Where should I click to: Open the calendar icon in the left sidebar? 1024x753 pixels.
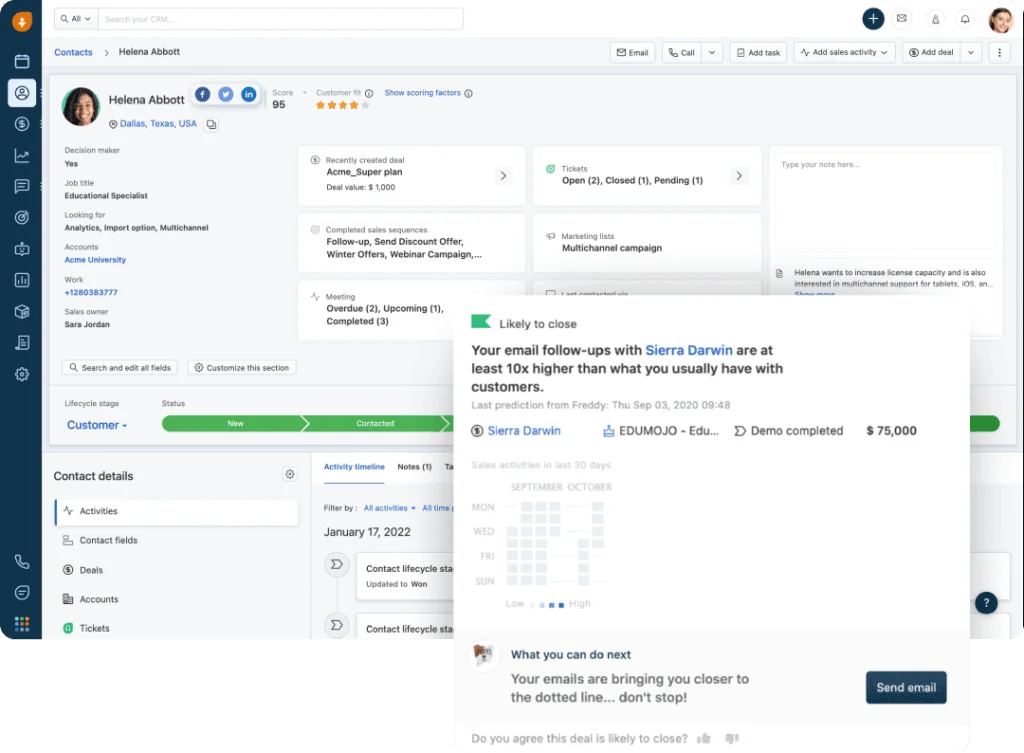(22, 61)
